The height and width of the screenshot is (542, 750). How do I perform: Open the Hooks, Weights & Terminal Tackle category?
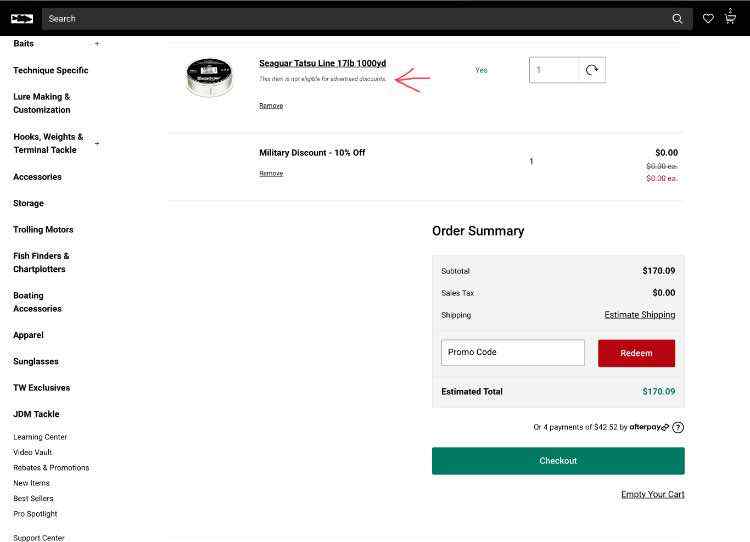pos(48,143)
